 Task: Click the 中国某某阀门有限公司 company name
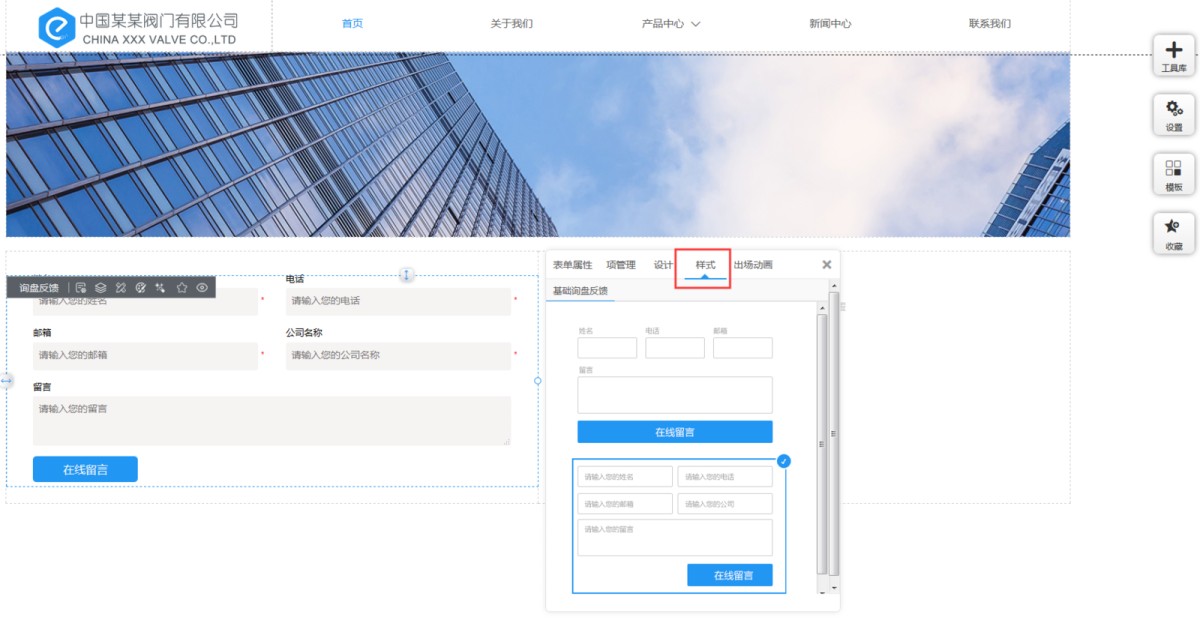(159, 19)
